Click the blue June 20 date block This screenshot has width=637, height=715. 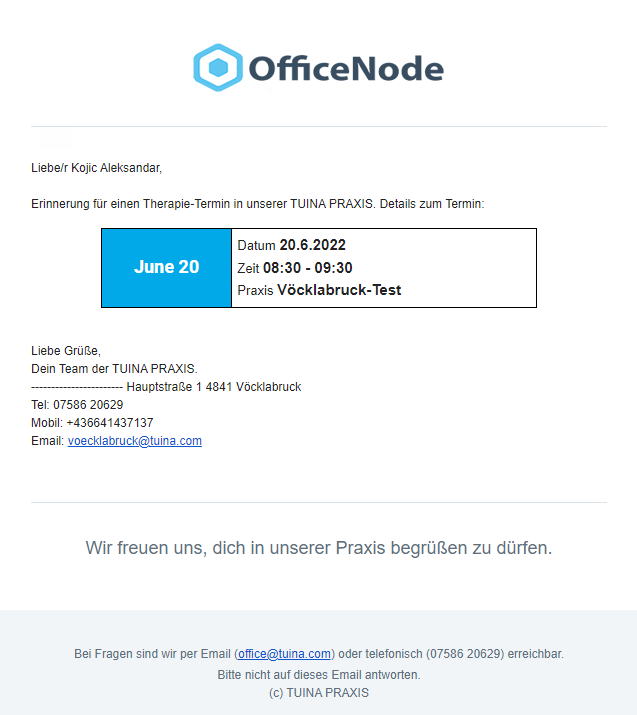coord(167,267)
